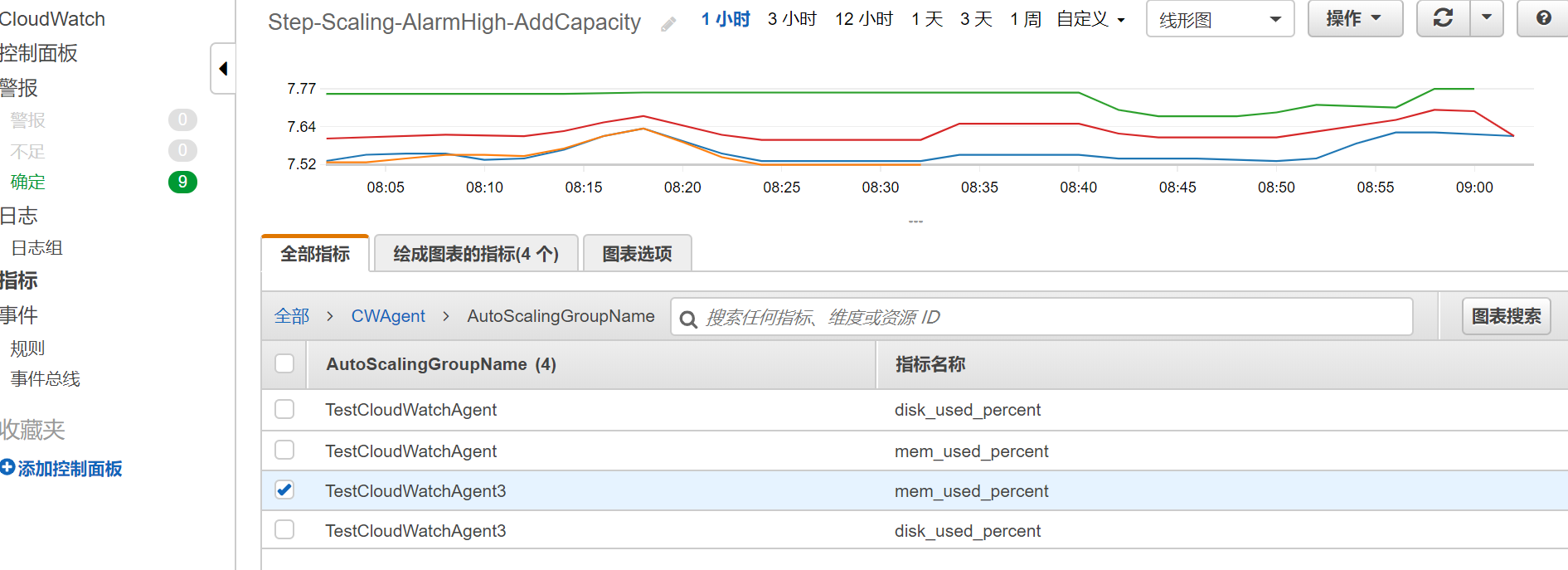Viewport: 1568px width, 570px height.
Task: Click the AutoScalingGroupName (4) column header
Action: (441, 364)
